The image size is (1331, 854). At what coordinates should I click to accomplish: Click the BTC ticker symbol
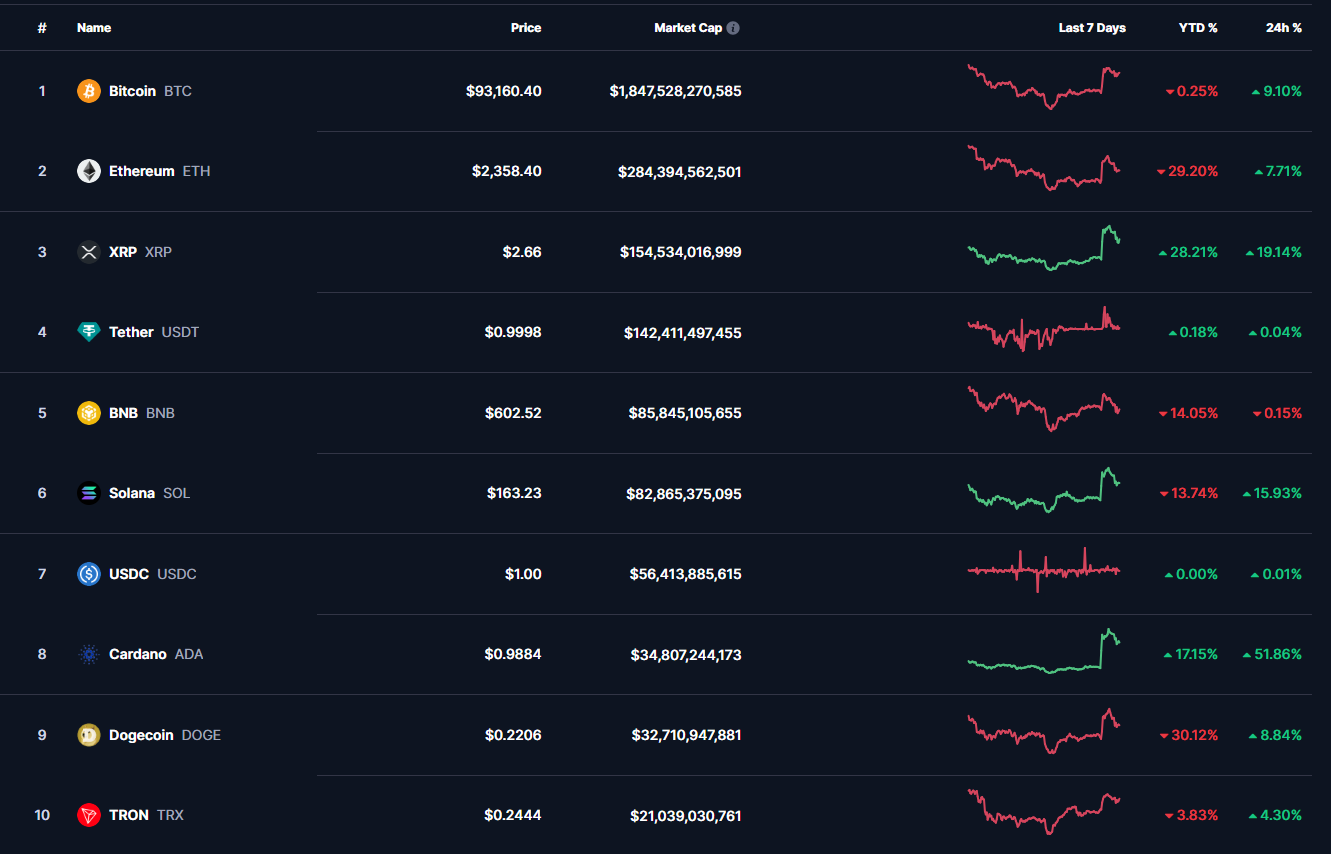click(178, 91)
